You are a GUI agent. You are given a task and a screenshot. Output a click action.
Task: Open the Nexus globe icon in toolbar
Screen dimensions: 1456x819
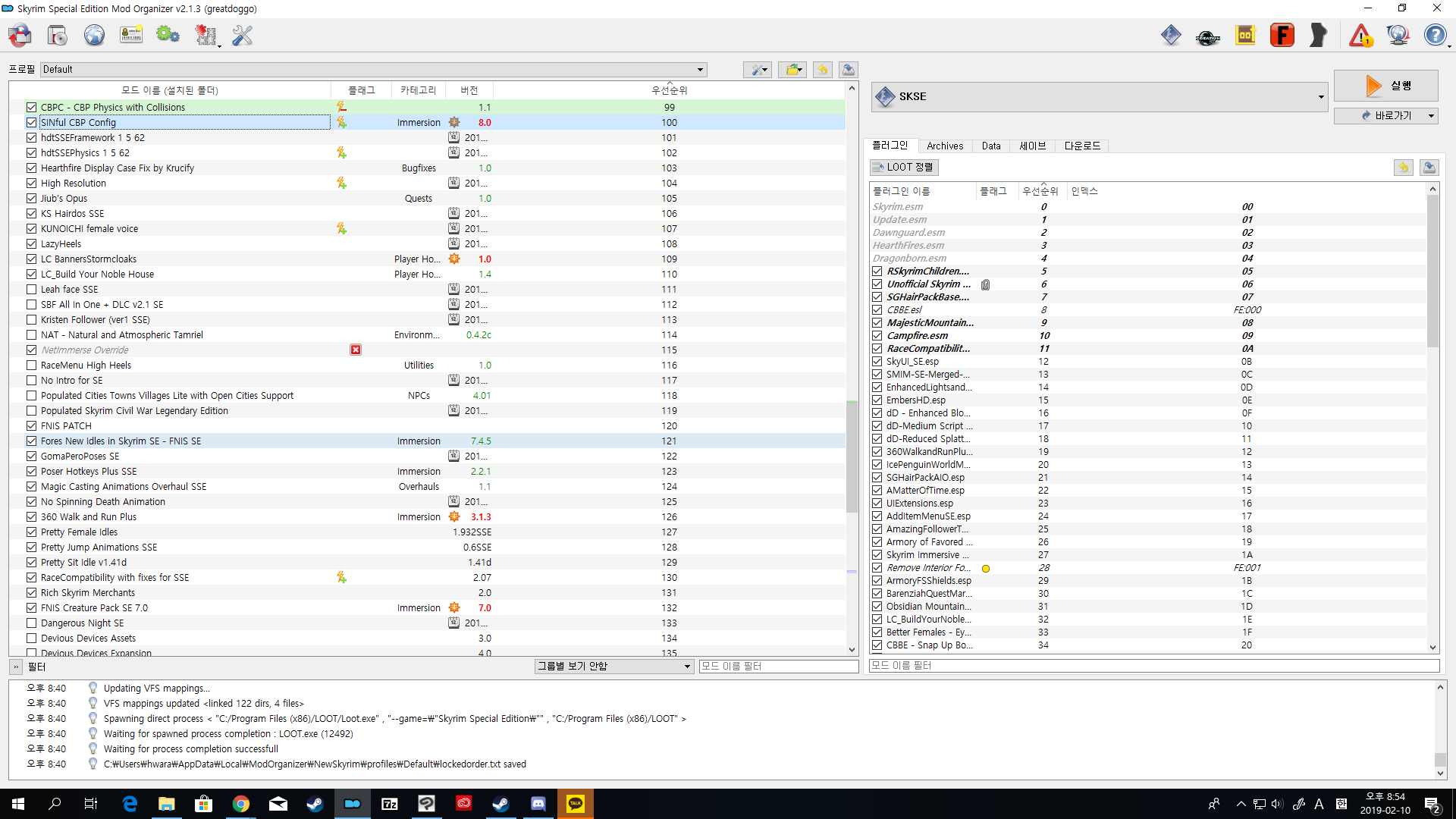pos(94,35)
